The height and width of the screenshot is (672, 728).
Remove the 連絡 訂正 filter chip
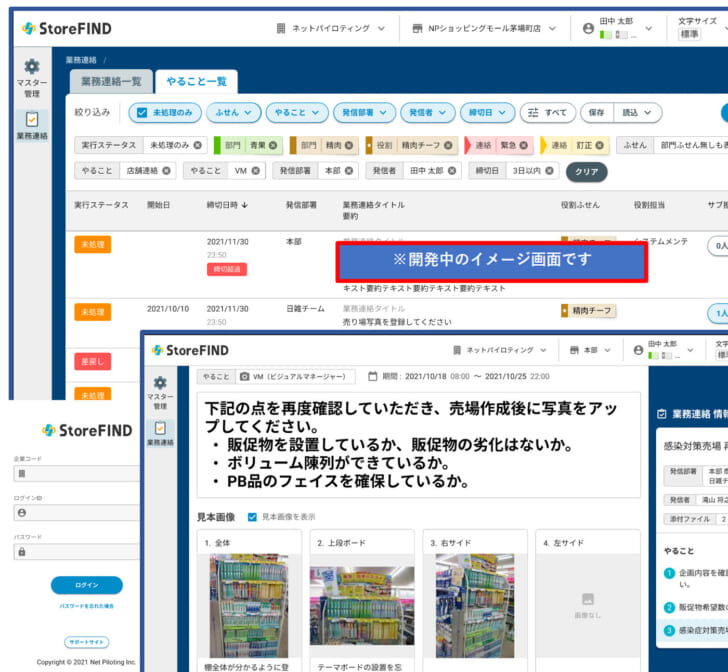click(x=599, y=145)
